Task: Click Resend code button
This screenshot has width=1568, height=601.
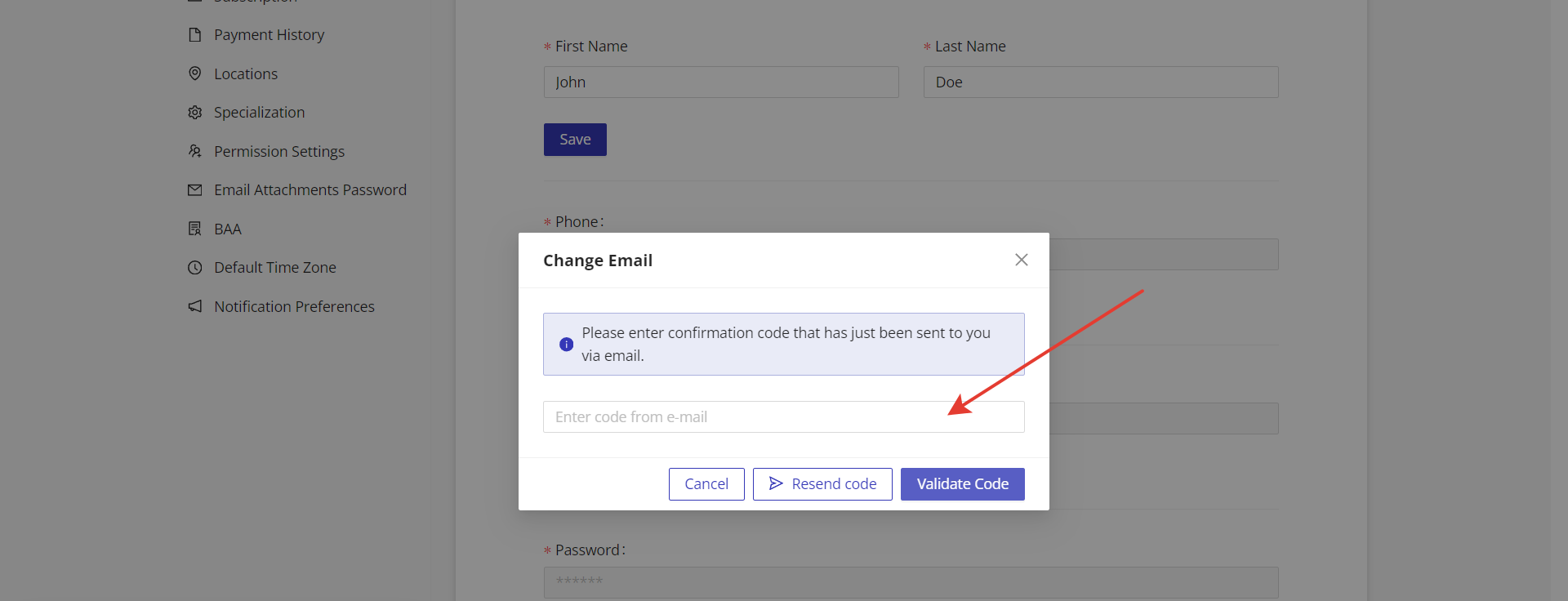Action: point(822,484)
